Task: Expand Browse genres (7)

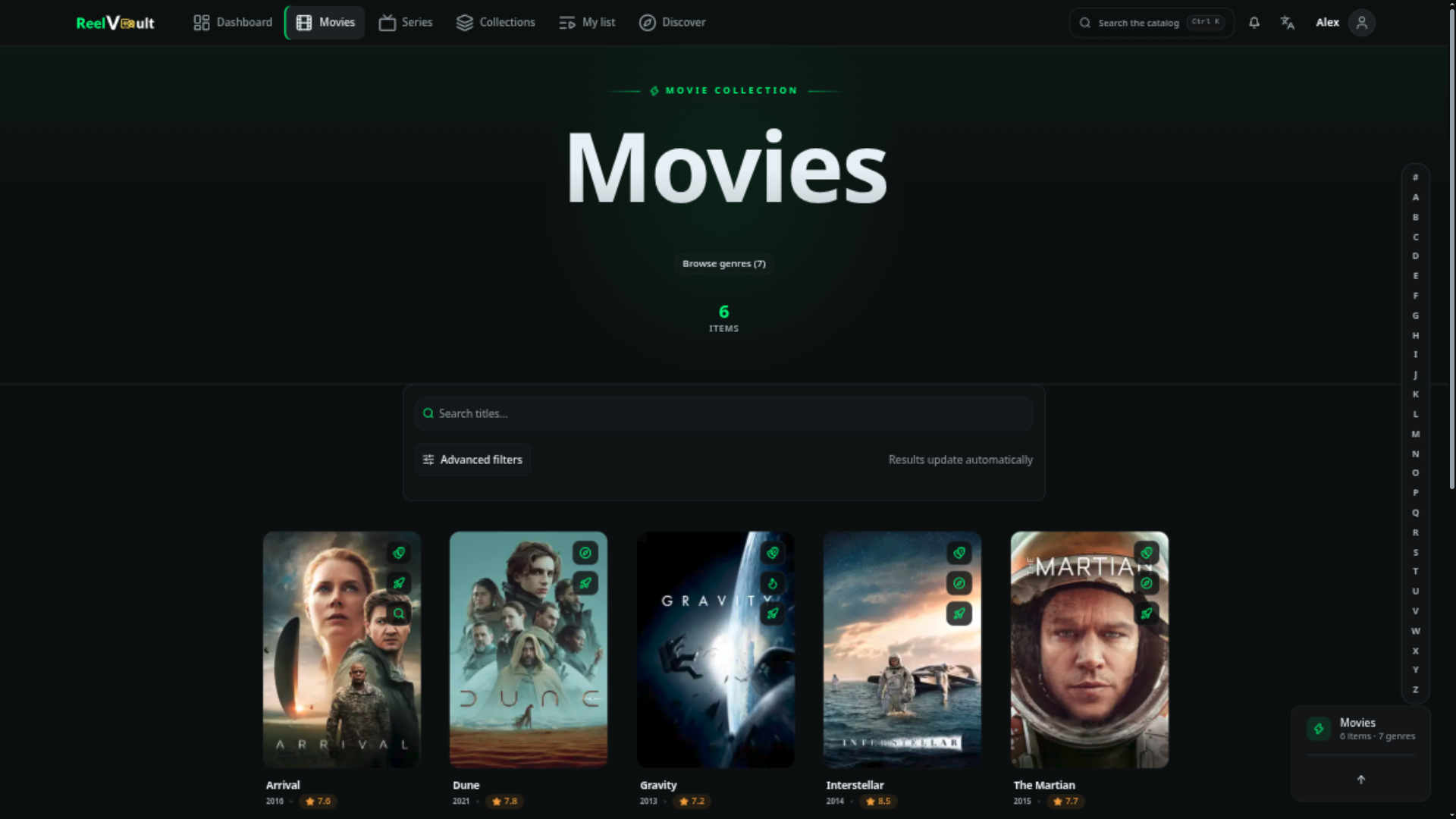Action: point(724,264)
